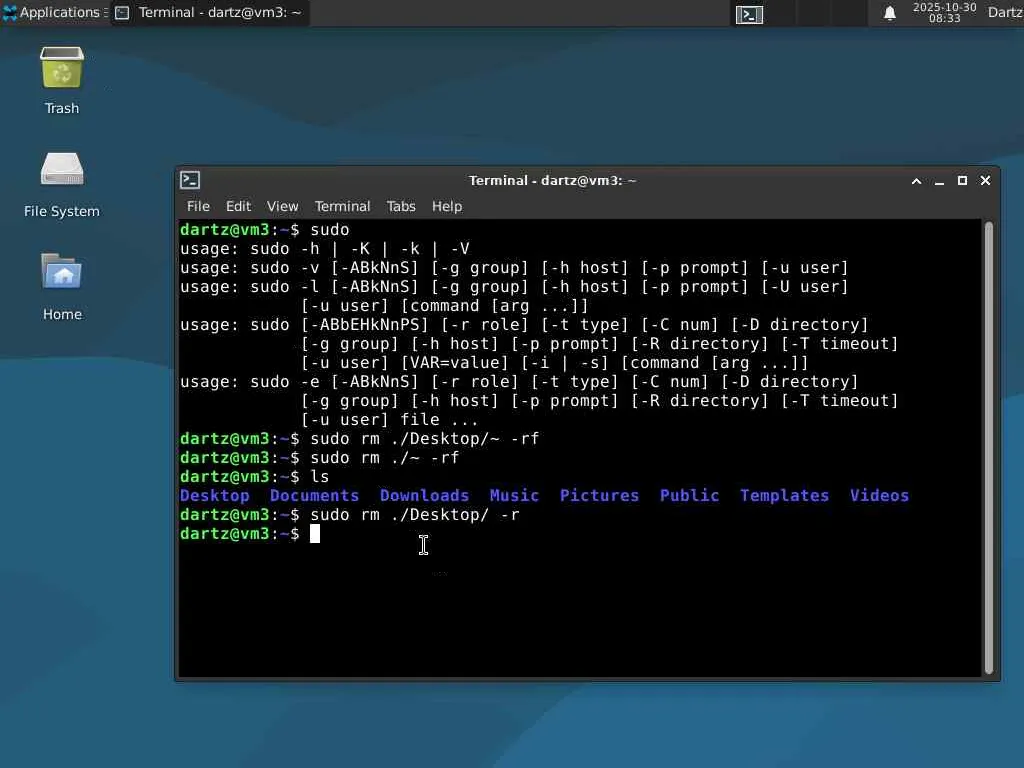This screenshot has height=768, width=1024.
Task: Click the Terminal window title text
Action: tap(552, 180)
